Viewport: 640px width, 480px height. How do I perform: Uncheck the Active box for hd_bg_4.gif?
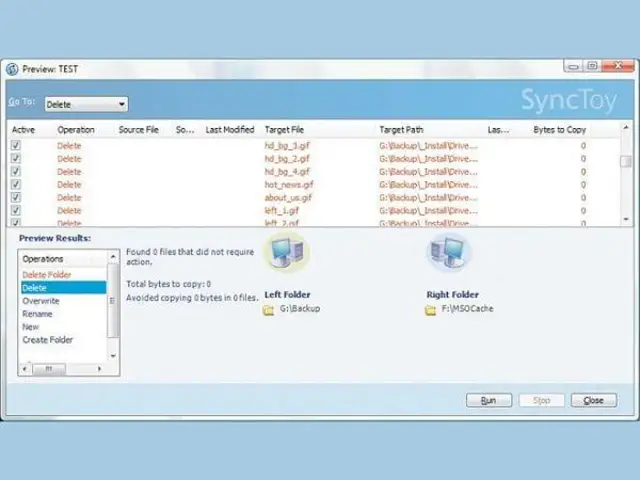[x=16, y=171]
